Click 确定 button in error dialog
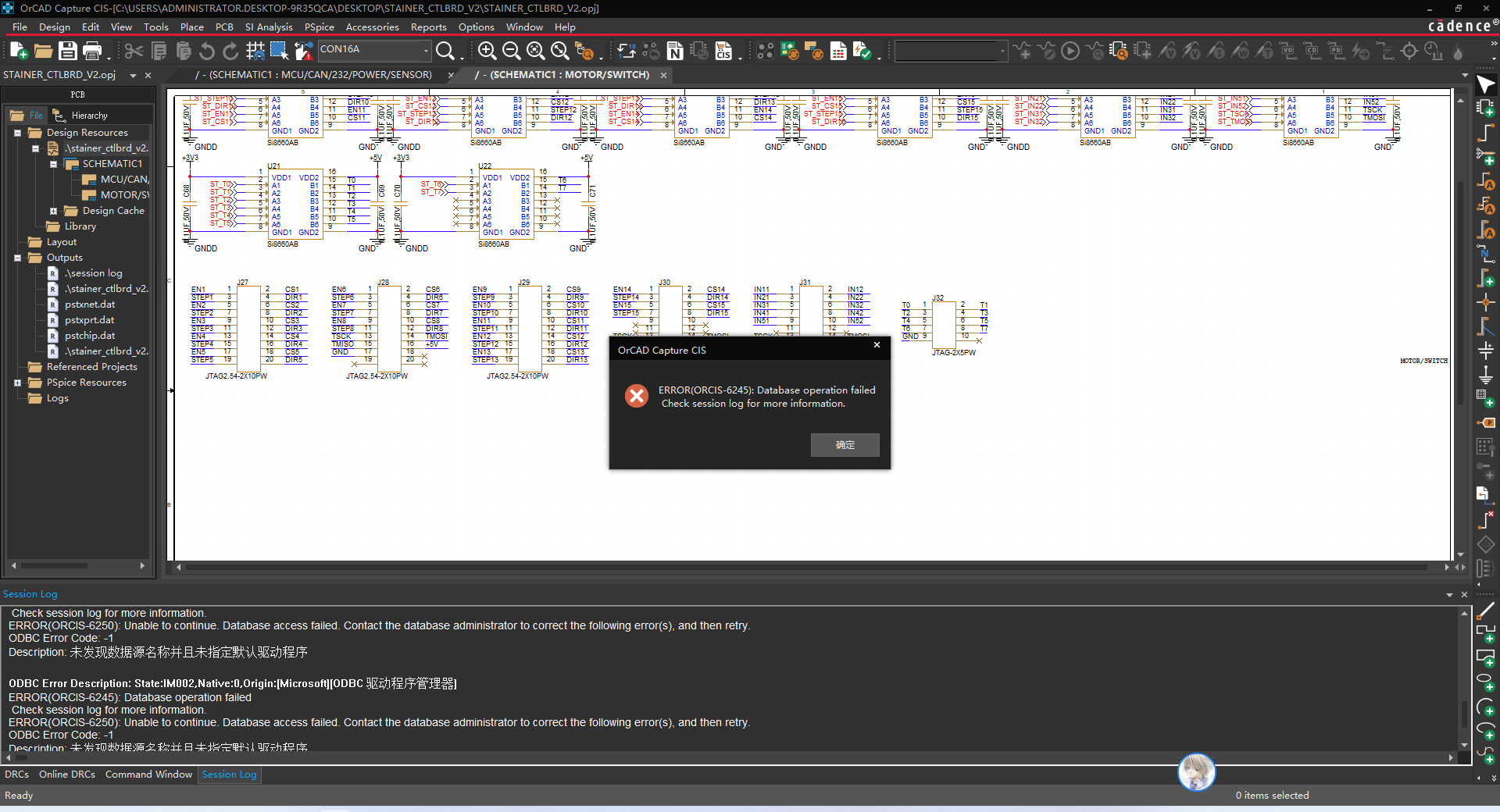Image resolution: width=1500 pixels, height=812 pixels. click(845, 445)
